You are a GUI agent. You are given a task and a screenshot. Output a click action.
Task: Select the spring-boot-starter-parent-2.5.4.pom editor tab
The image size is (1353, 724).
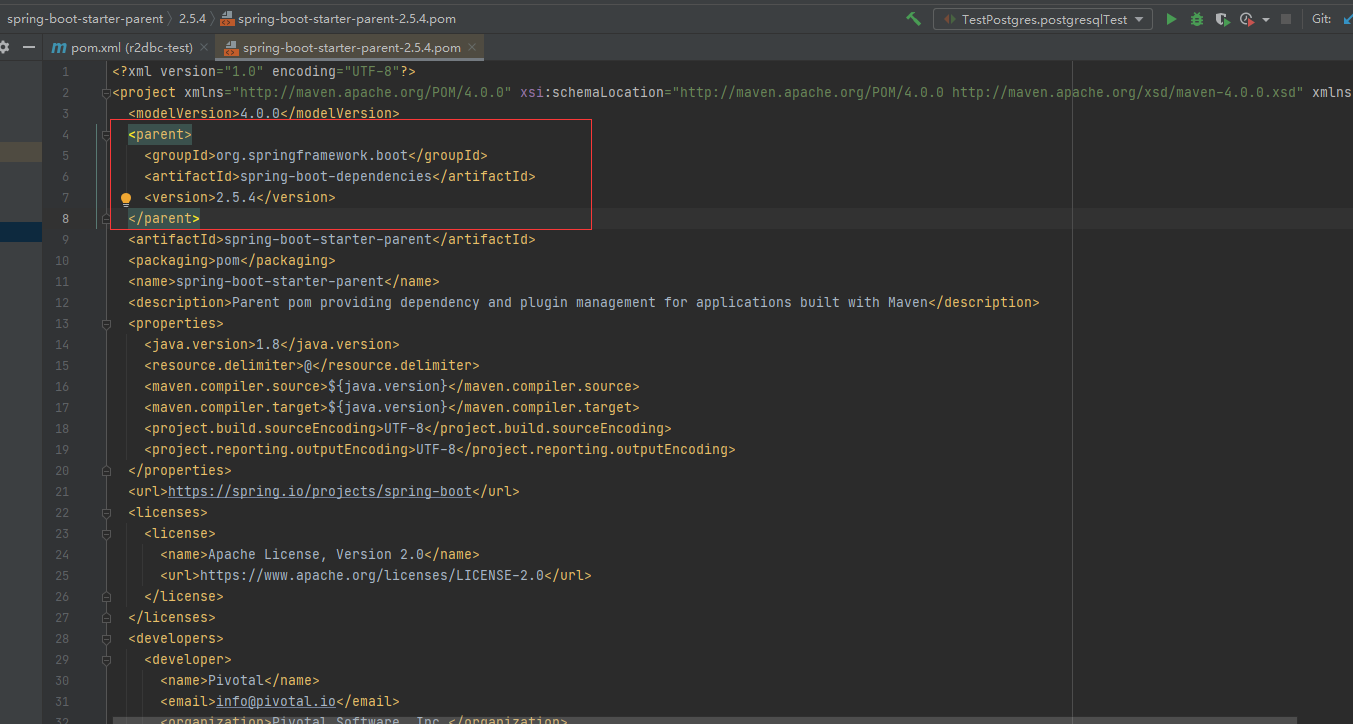351,47
